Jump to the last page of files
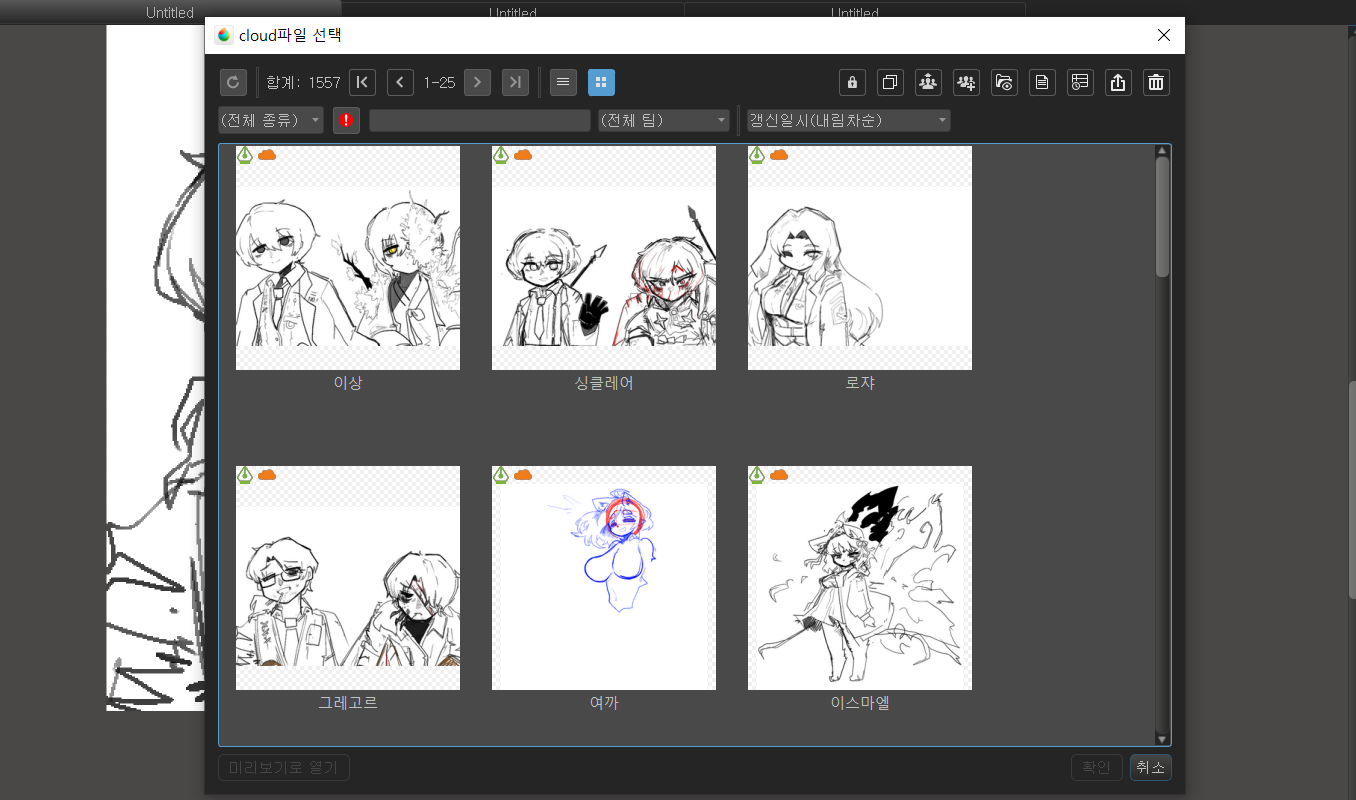 (515, 82)
